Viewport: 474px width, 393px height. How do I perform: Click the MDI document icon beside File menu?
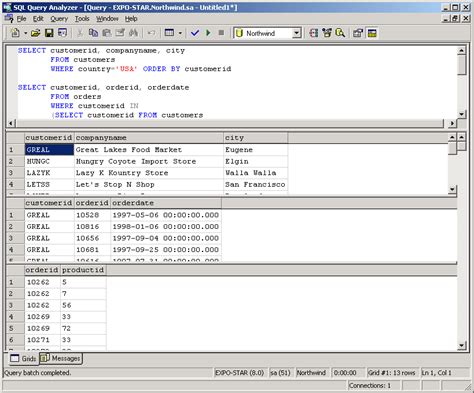tap(9, 18)
